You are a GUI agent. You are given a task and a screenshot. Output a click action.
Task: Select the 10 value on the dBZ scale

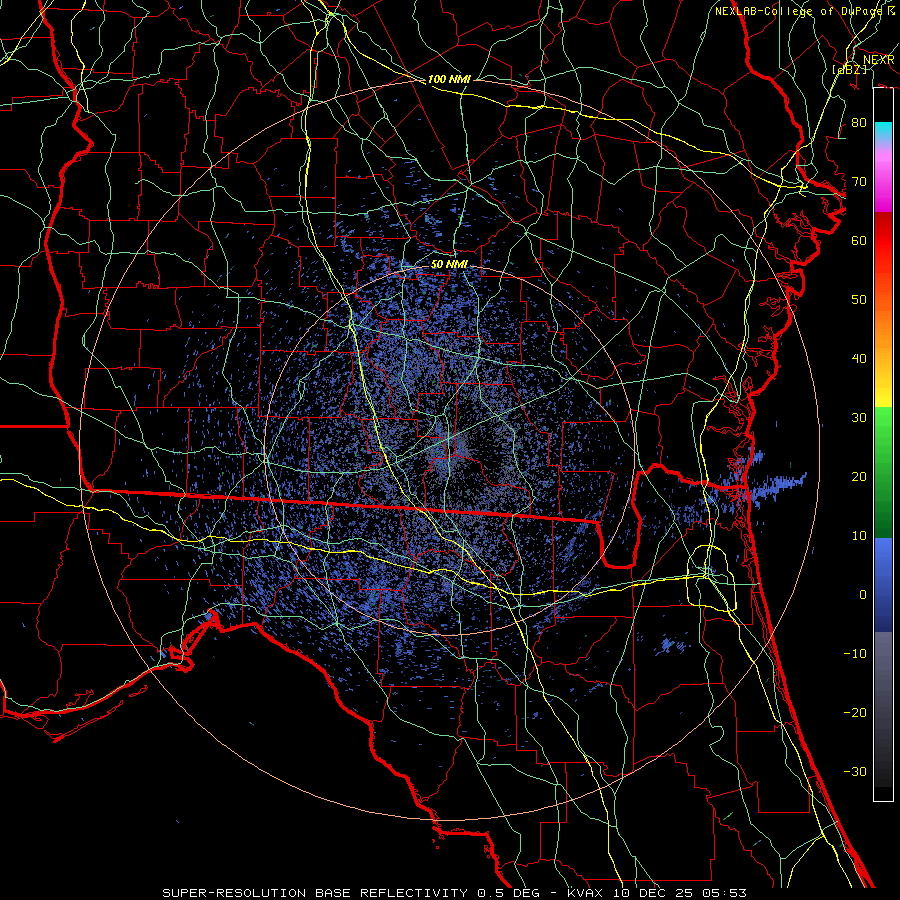click(x=859, y=536)
